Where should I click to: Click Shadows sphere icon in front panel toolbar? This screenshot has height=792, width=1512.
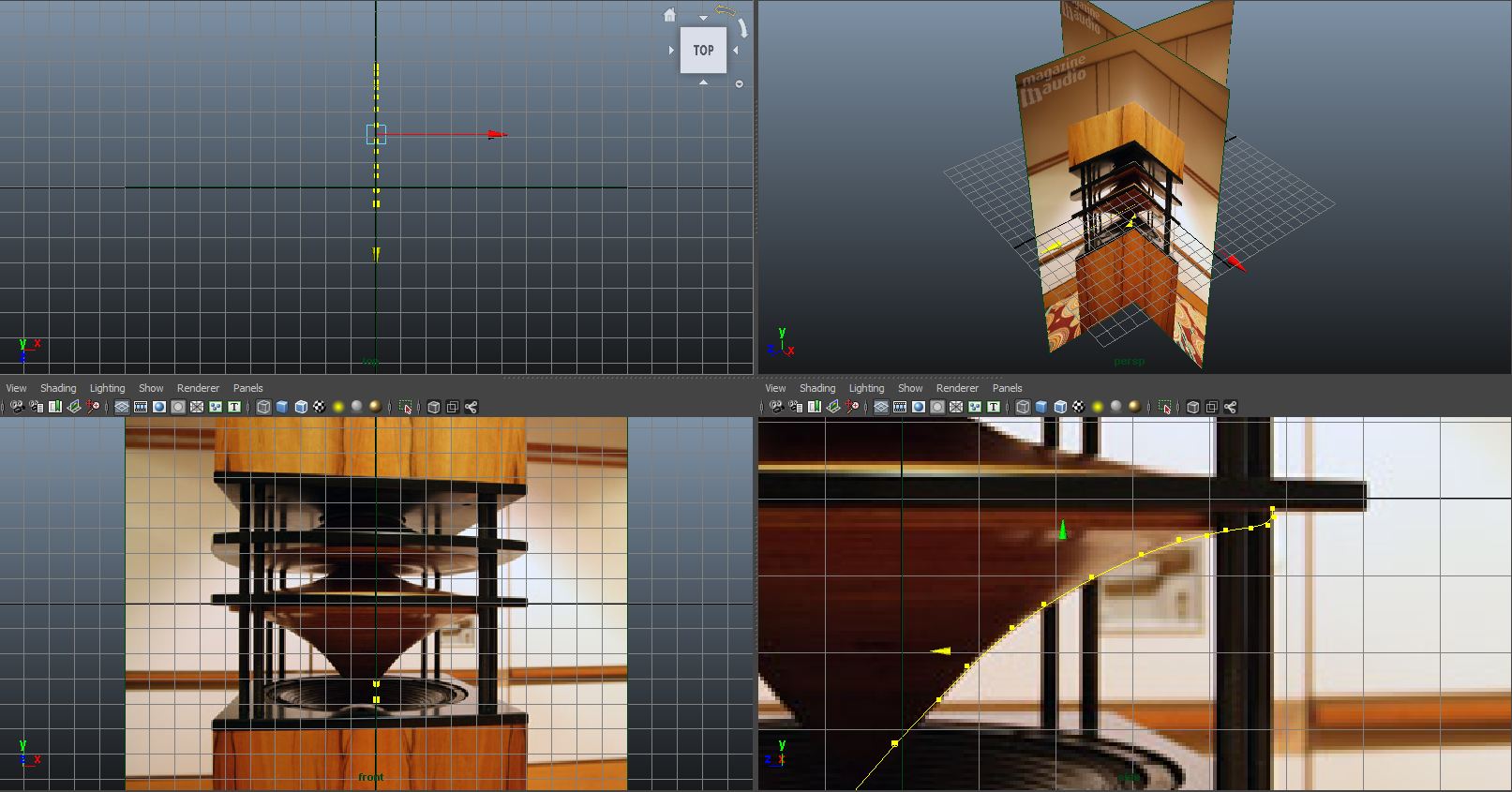(x=357, y=407)
